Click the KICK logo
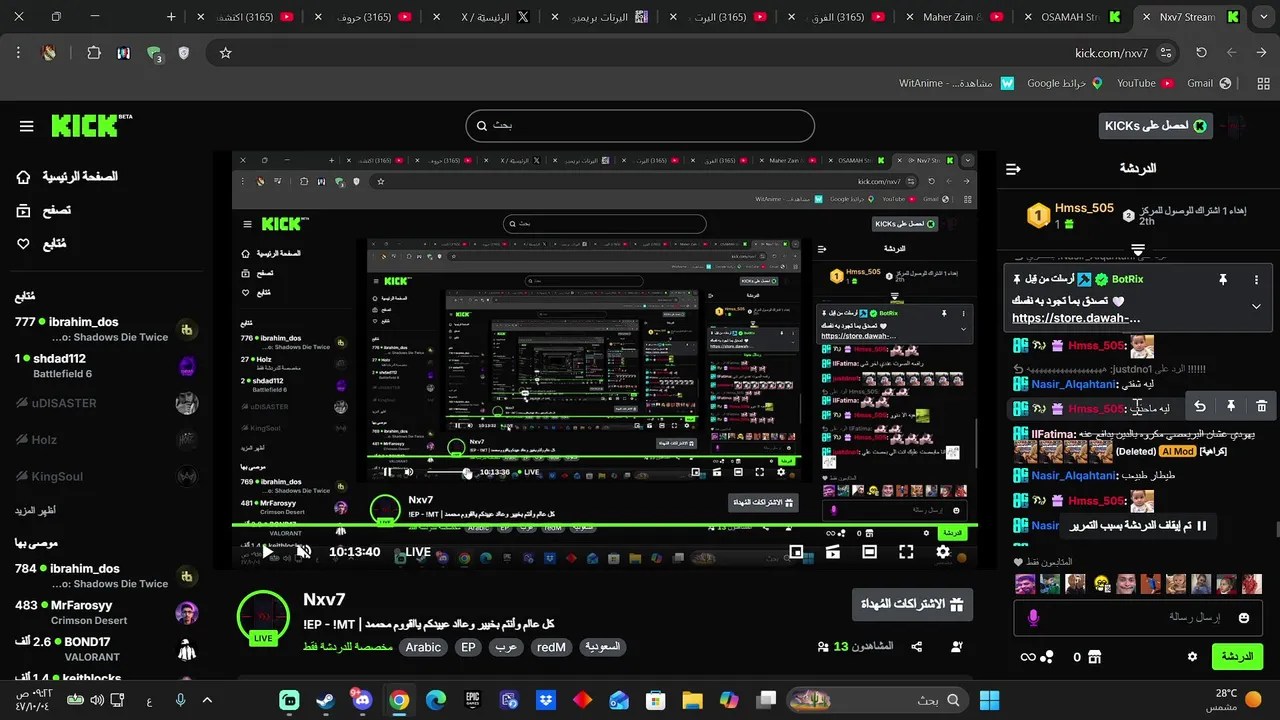The height and width of the screenshot is (720, 1280). point(91,126)
